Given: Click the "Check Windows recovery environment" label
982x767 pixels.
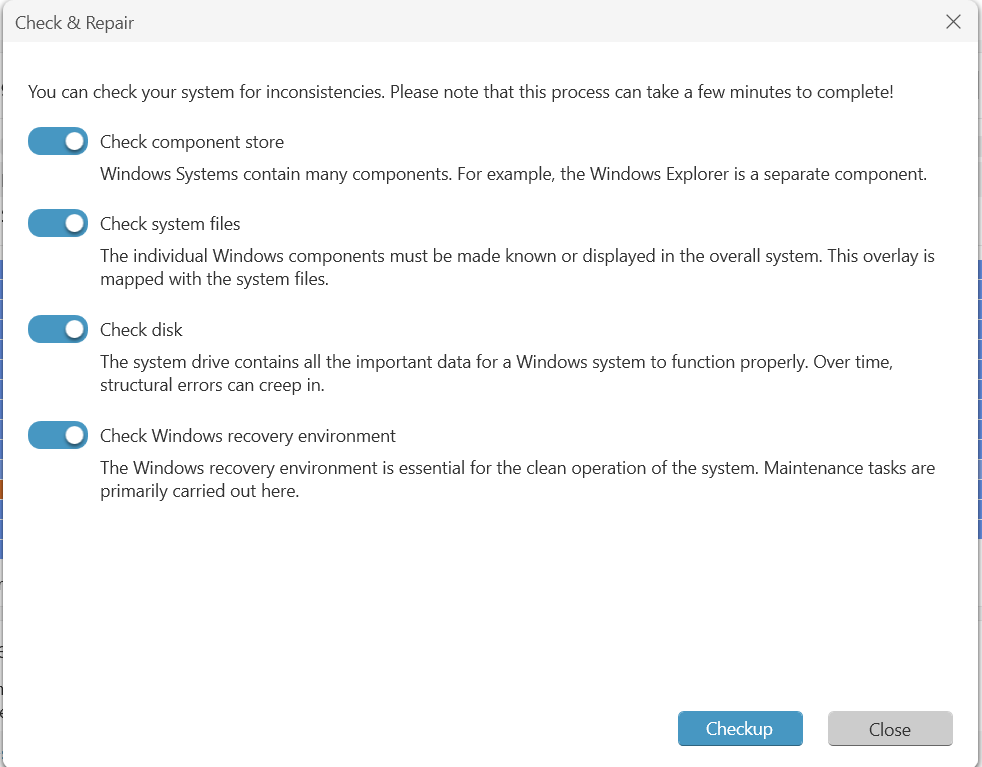Looking at the screenshot, I should click(248, 436).
